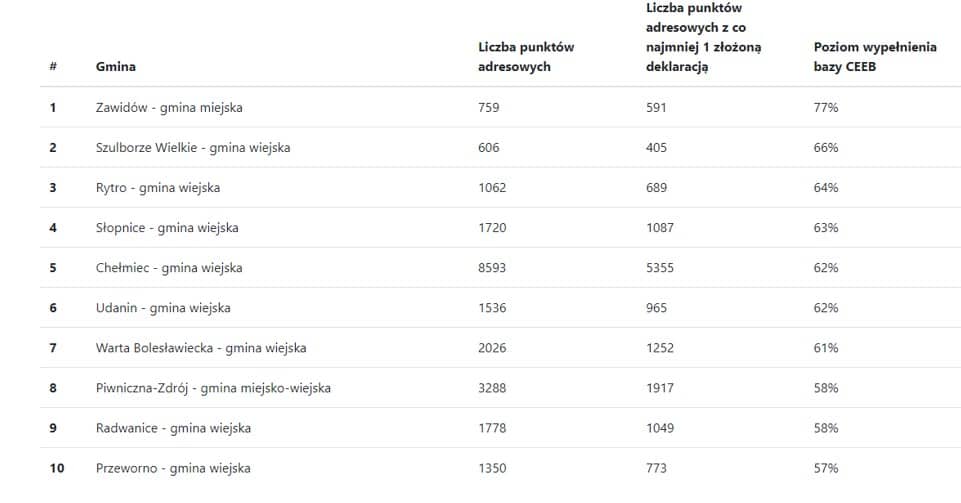Select Szulborze Wielkie - gmina wiejska

click(x=193, y=147)
